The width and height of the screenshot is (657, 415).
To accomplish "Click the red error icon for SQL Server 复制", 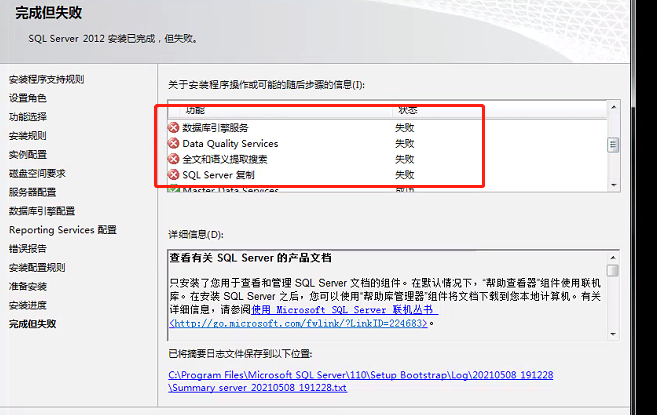I will (x=173, y=174).
